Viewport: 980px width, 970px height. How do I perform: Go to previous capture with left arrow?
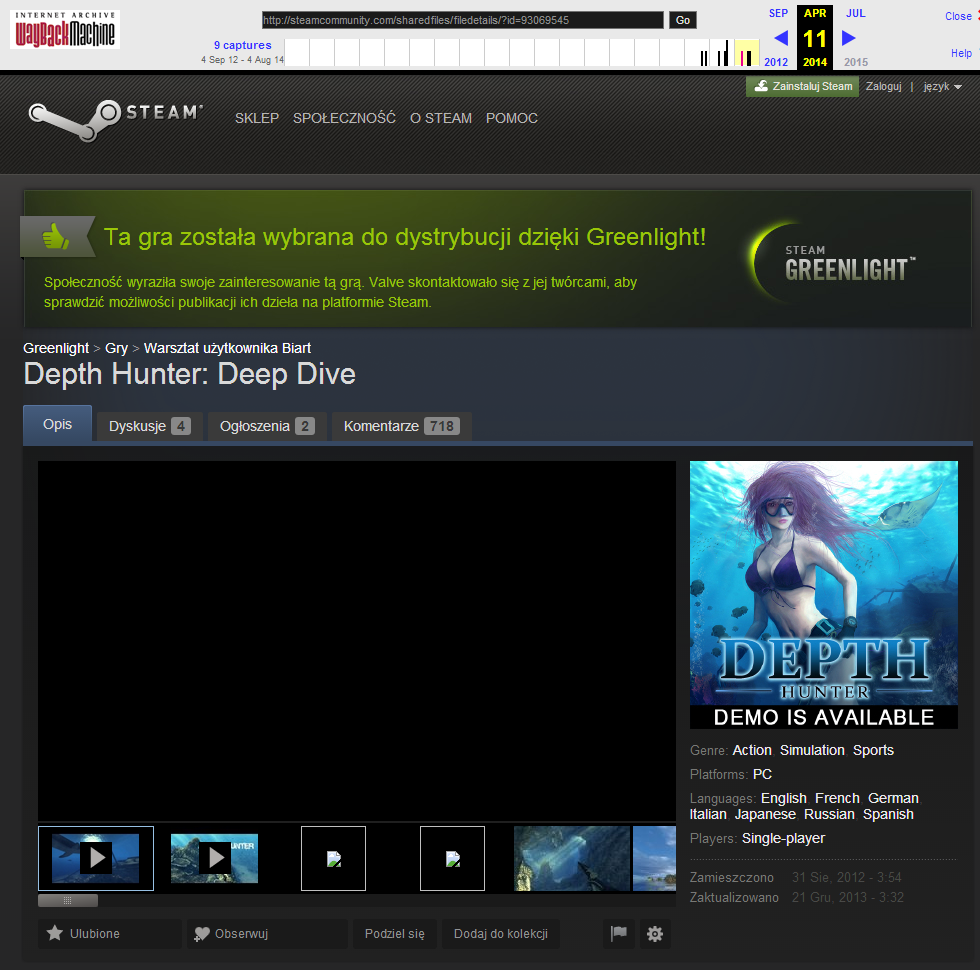tap(781, 38)
